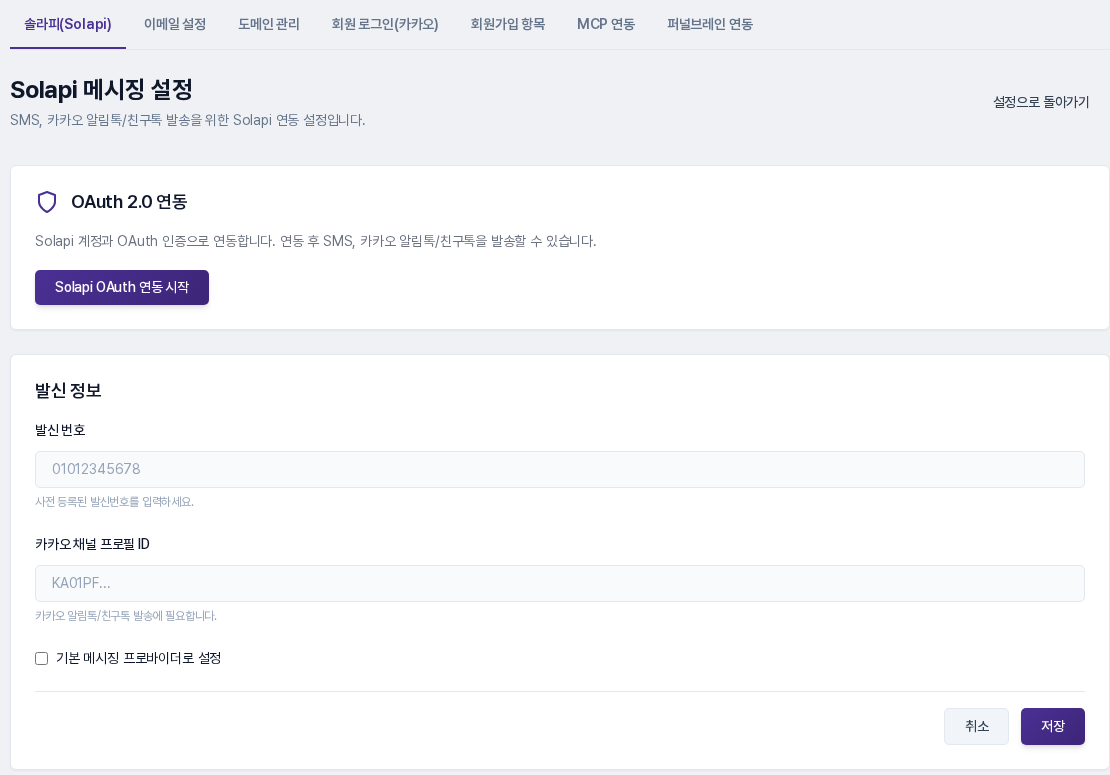Screen dimensions: 1110x775
Task: Click the Solapi 메시징 설정 heading
Action: (101, 90)
